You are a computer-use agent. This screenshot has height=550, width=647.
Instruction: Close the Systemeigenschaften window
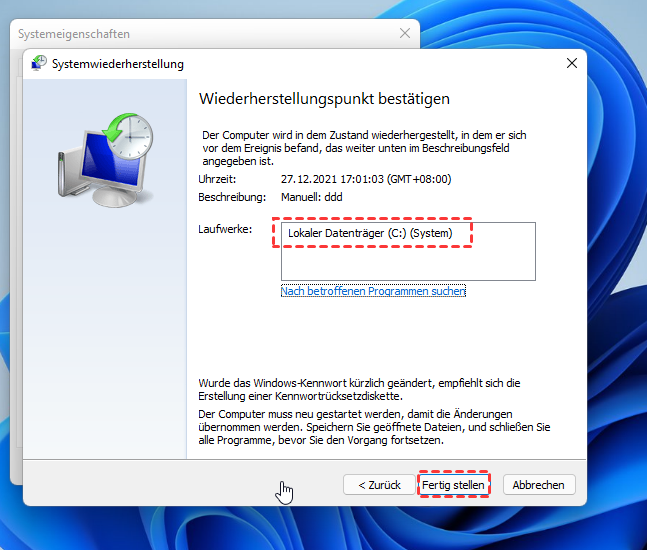click(x=405, y=33)
